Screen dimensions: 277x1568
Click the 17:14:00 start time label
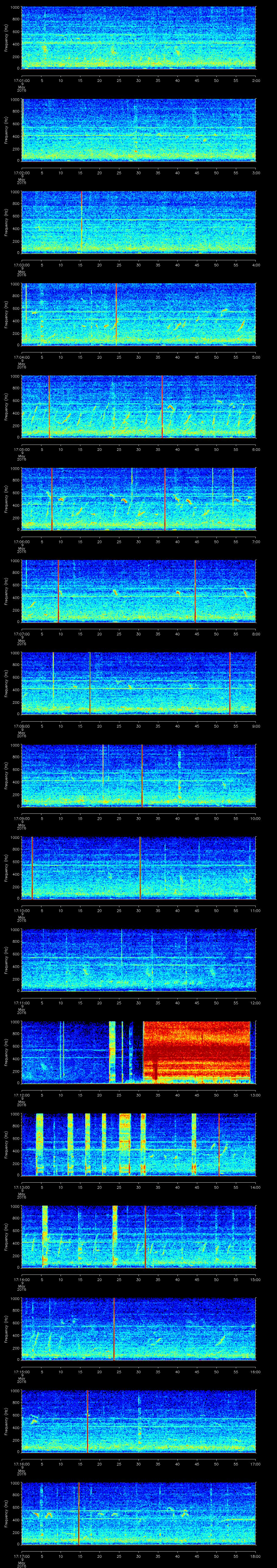click(22, 1279)
